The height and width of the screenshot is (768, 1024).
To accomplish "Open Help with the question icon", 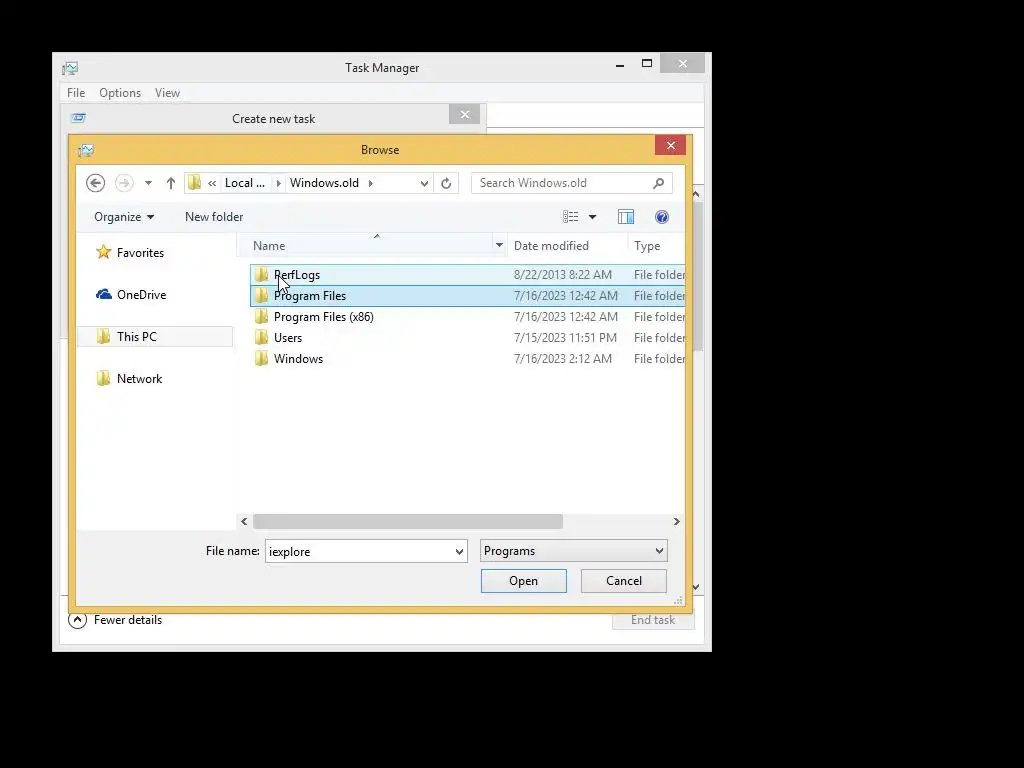I will click(x=662, y=217).
